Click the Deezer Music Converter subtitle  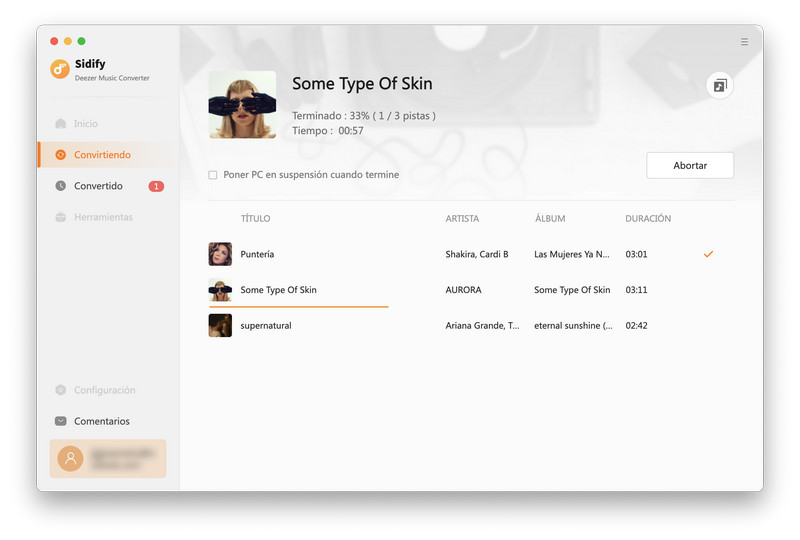112,78
